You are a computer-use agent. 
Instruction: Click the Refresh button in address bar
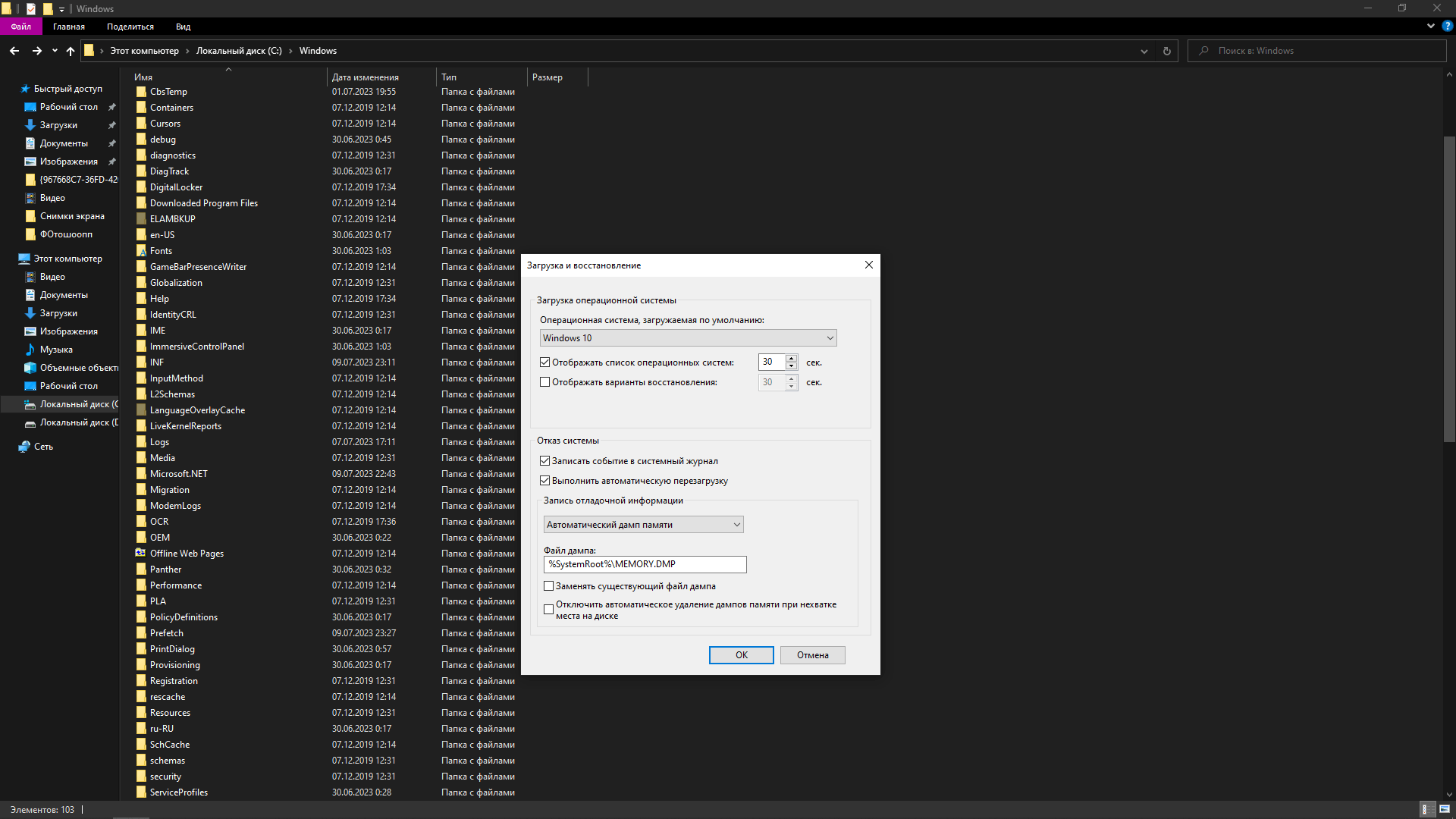[1166, 51]
